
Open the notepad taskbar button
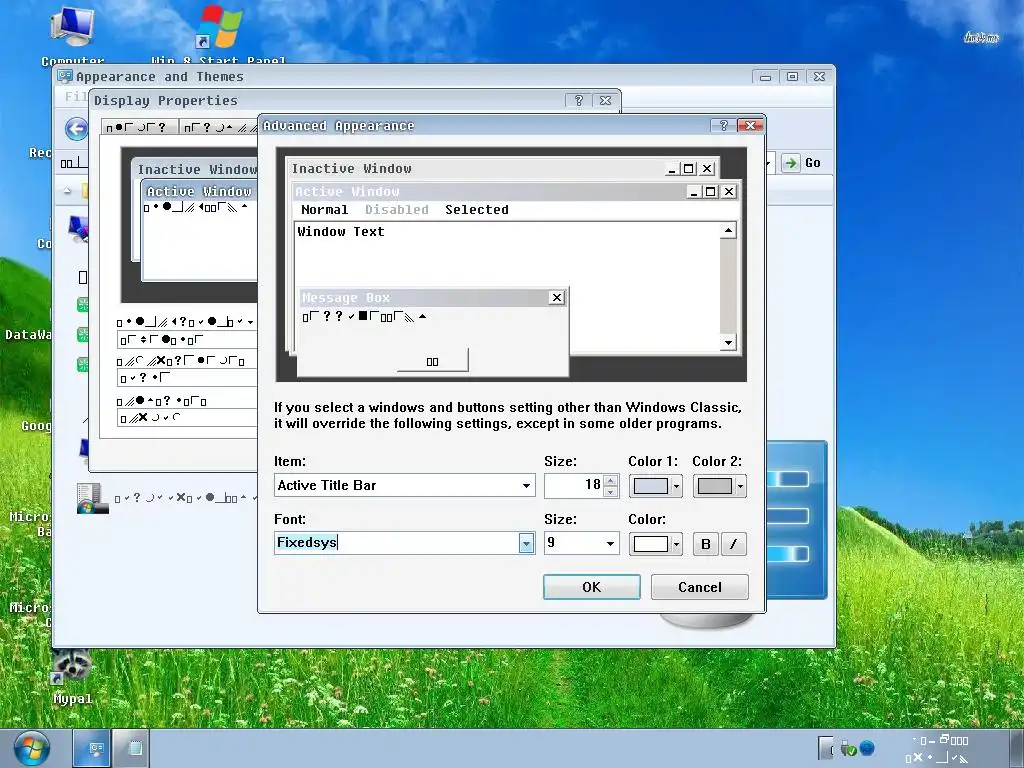click(133, 748)
